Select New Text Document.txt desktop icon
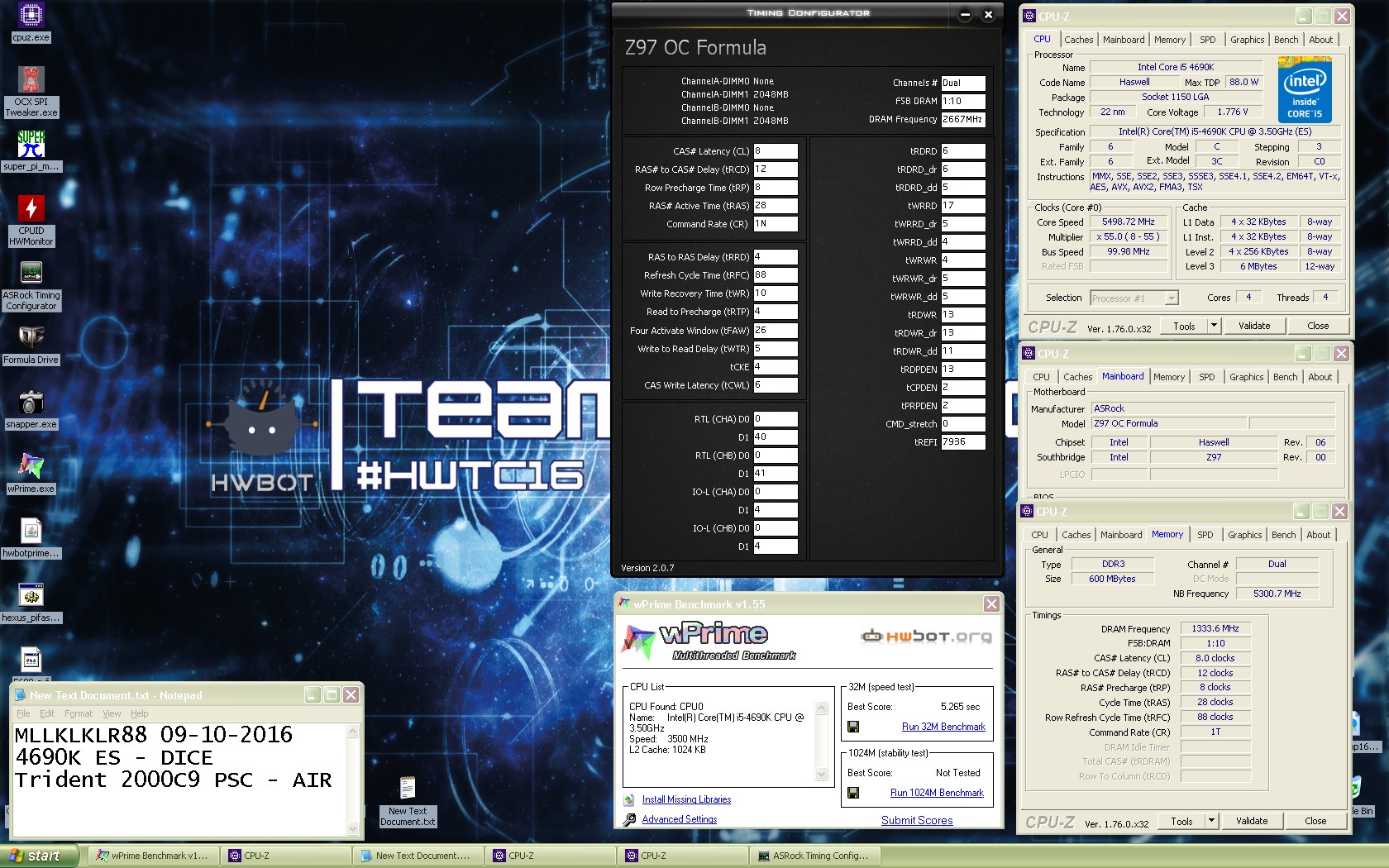This screenshot has height=868, width=1389. click(408, 800)
